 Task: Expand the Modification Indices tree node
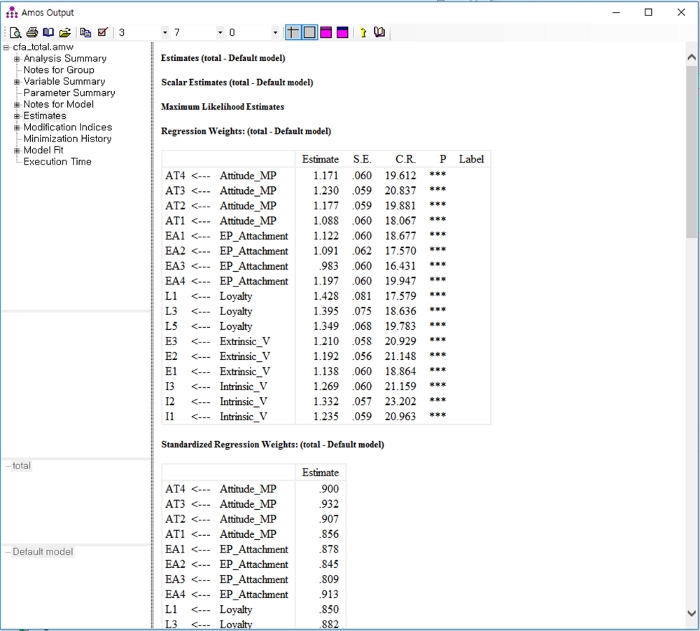point(17,127)
